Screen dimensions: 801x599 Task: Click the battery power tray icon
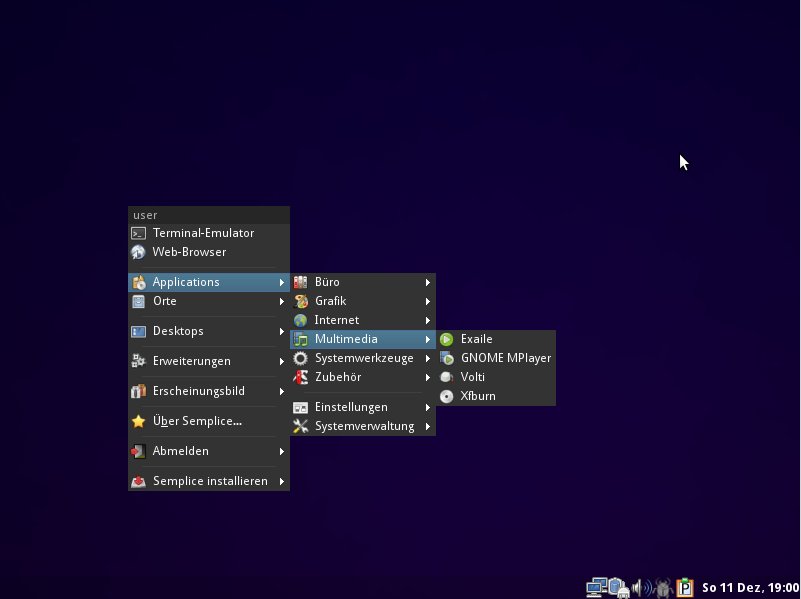[618, 588]
